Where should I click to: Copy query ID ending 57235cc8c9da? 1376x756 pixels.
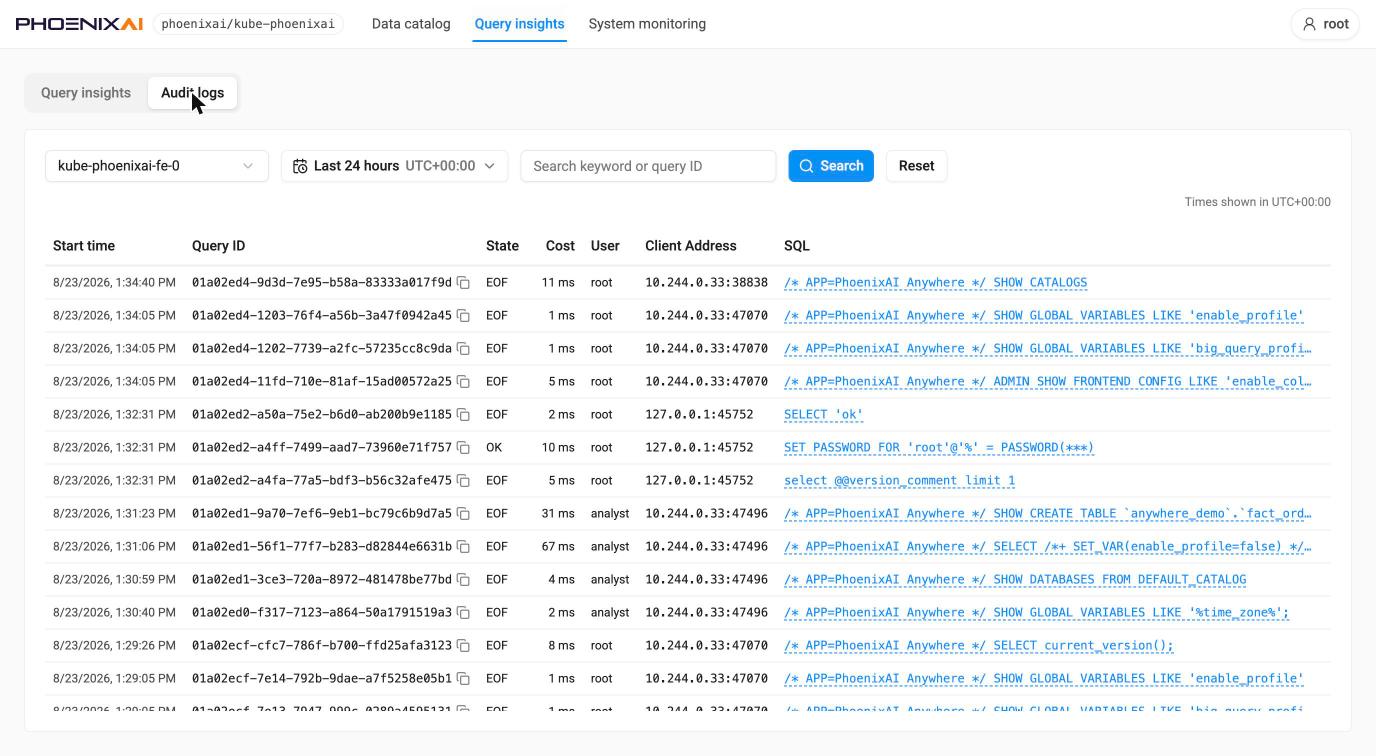pos(464,349)
